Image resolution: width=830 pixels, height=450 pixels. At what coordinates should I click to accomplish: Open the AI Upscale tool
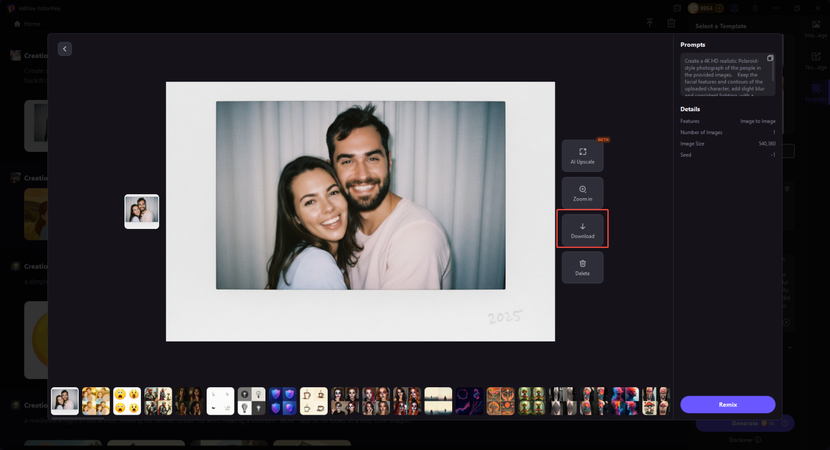[x=582, y=156]
